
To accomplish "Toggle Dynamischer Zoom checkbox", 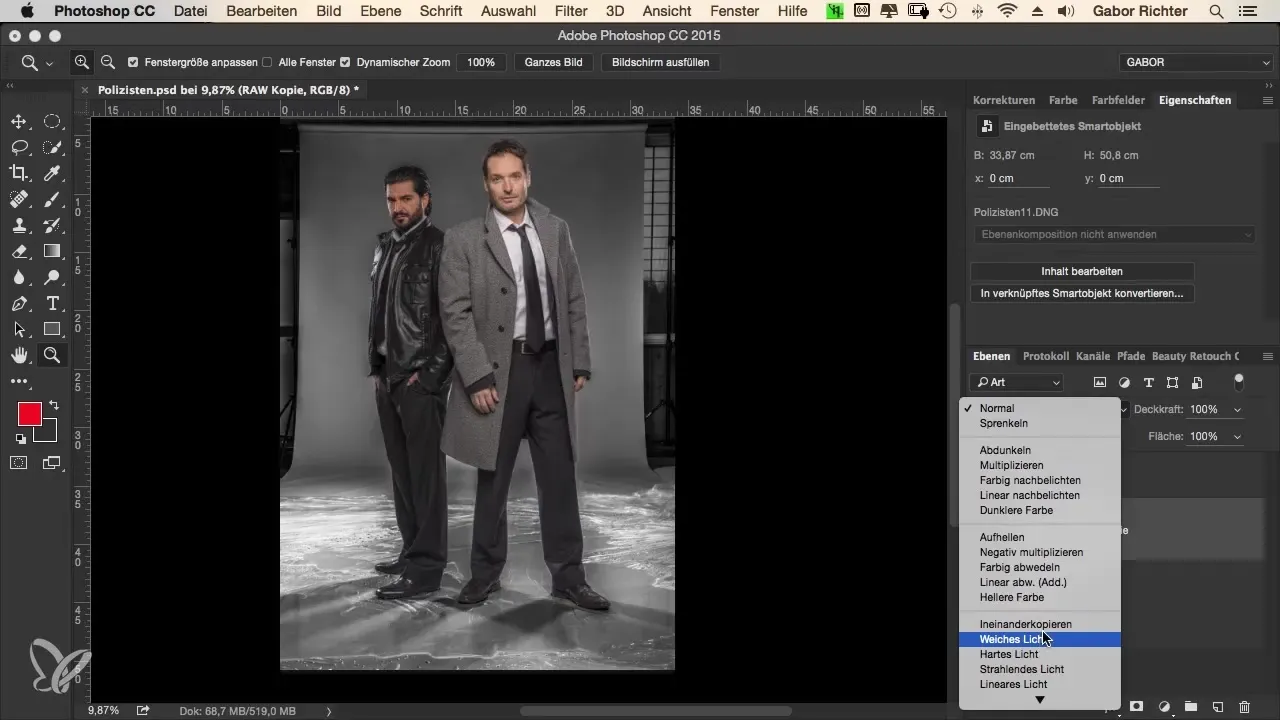I will tap(345, 62).
